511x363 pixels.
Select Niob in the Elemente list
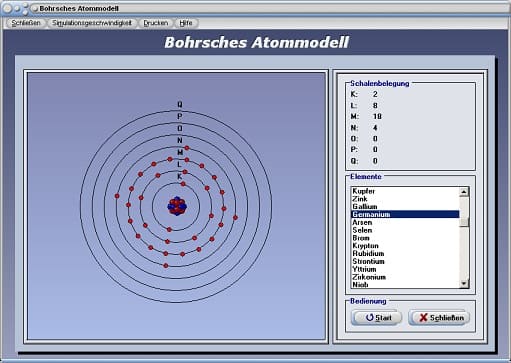pyautogui.click(x=405, y=285)
